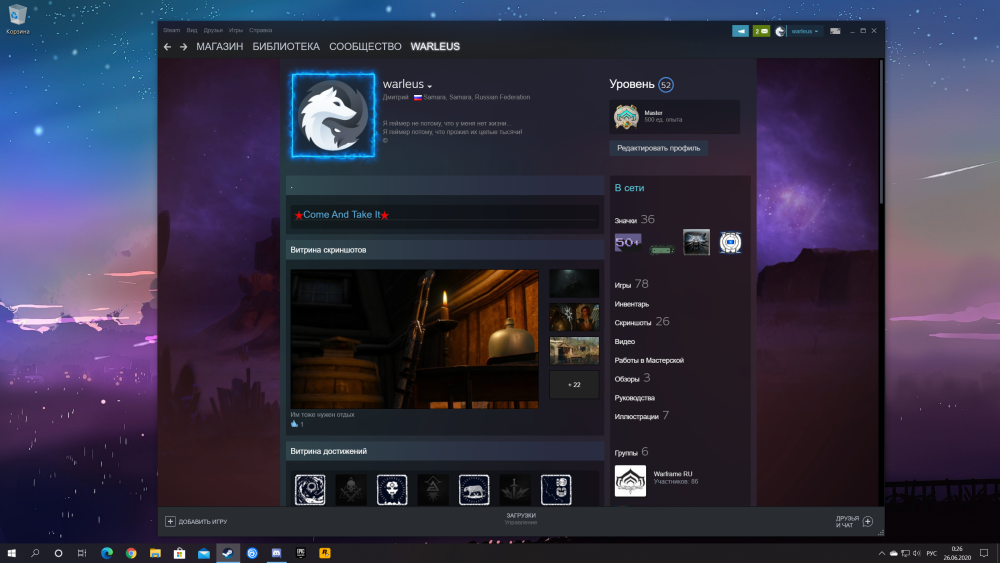The image size is (1000, 563).
Task: Click the +22 more screenshots tile
Action: pyautogui.click(x=574, y=384)
